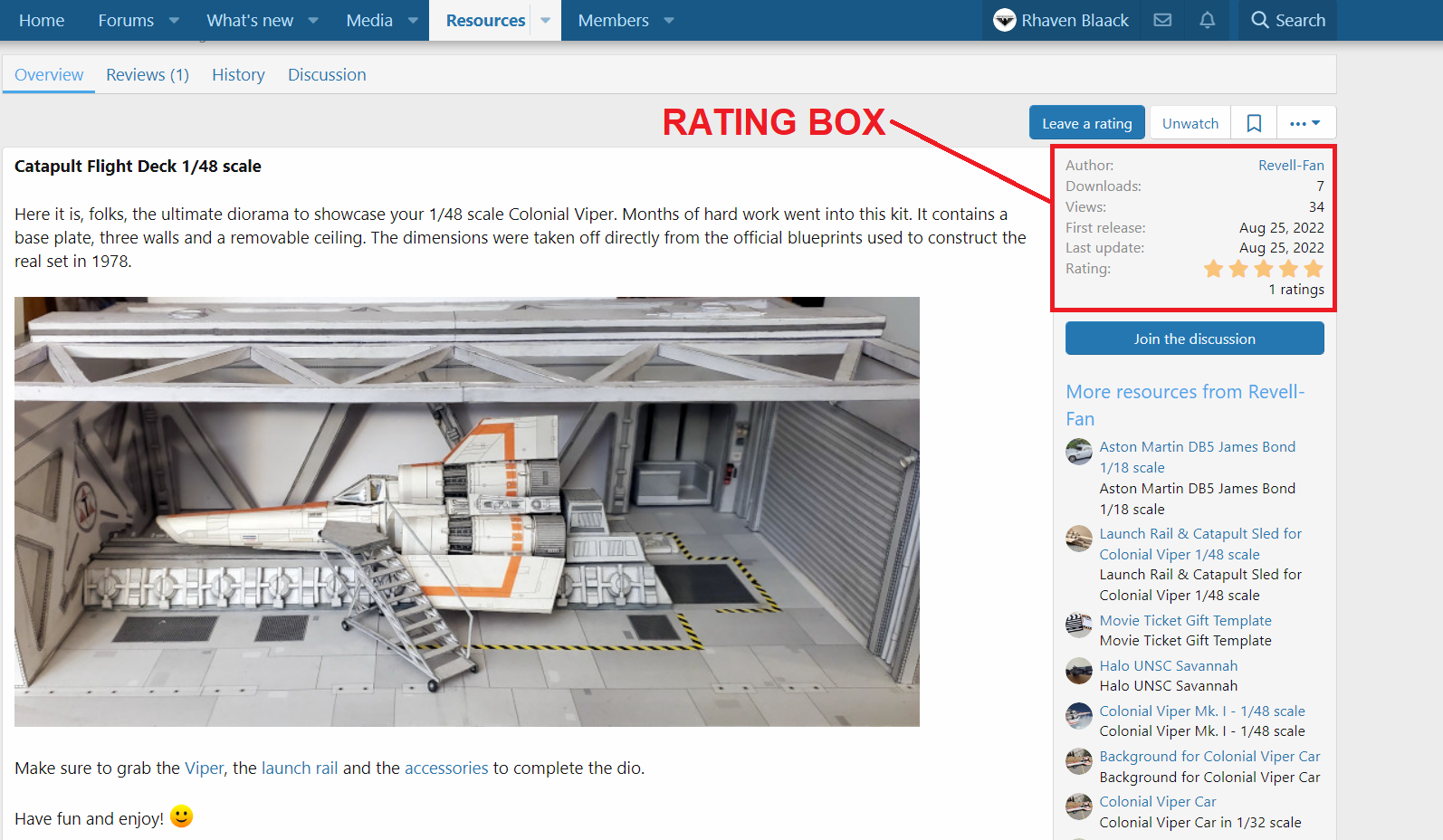Open the three-dots more options menu

1305,123
